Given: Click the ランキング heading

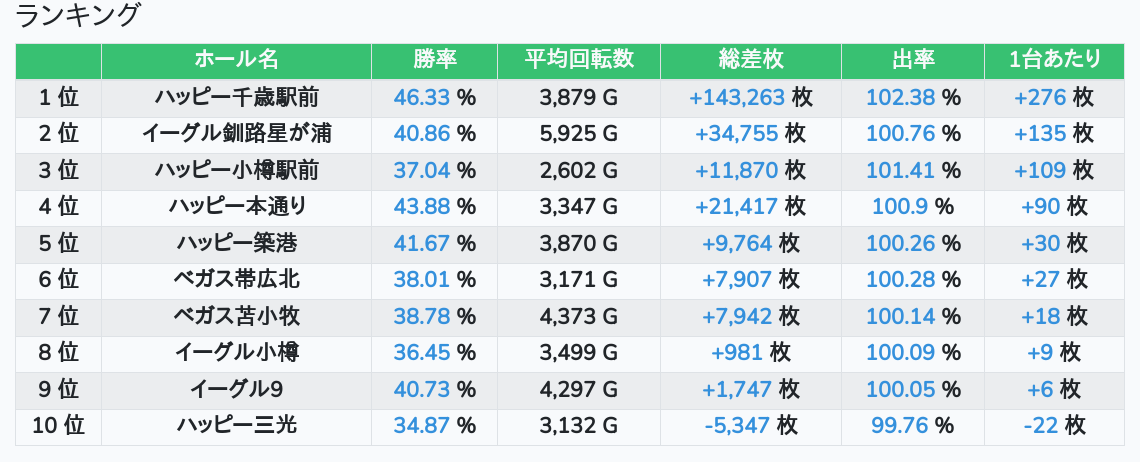Looking at the screenshot, I should click(79, 16).
